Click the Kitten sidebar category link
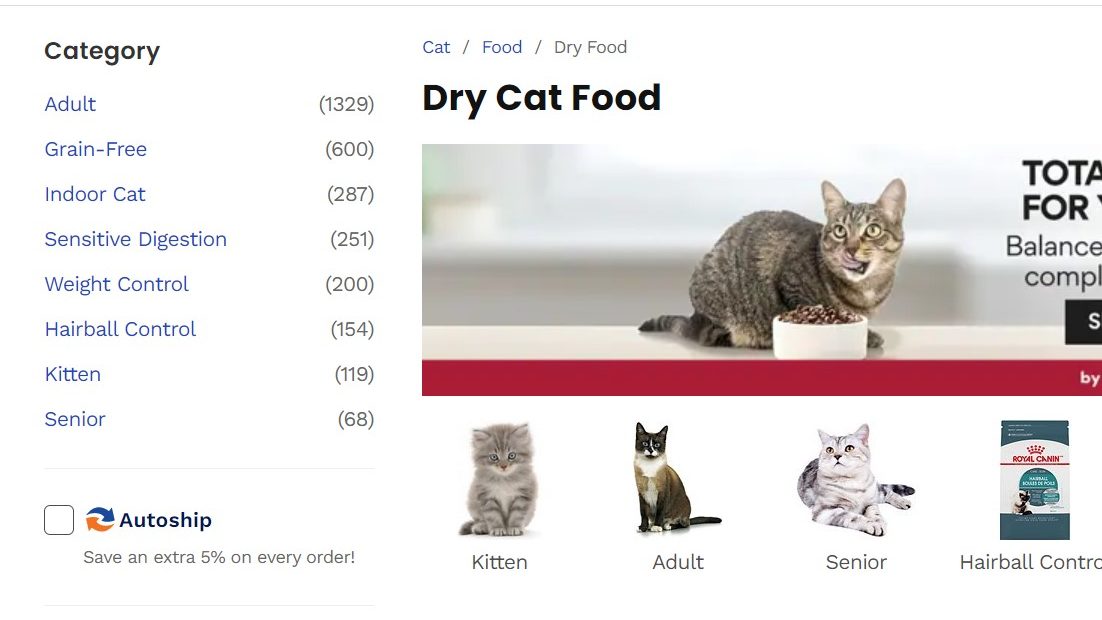The image size is (1102, 620). pyautogui.click(x=73, y=374)
